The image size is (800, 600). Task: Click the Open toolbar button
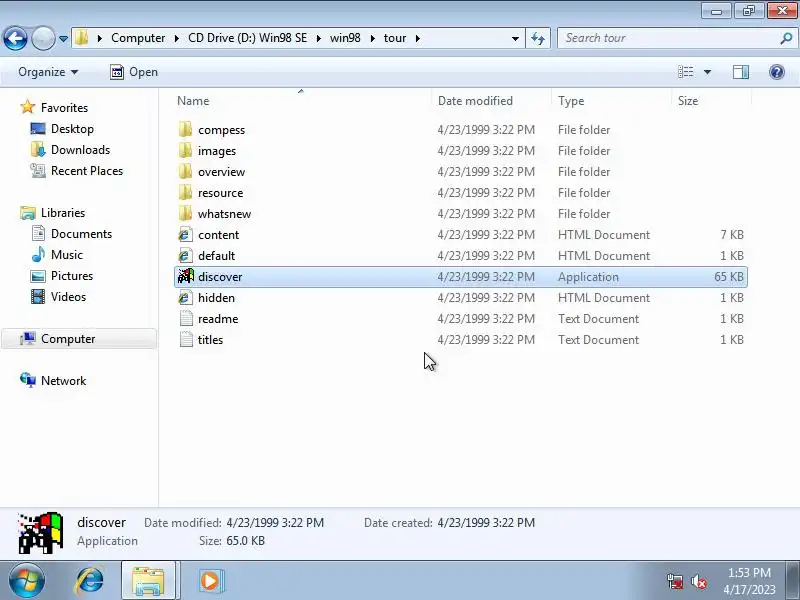click(x=134, y=72)
